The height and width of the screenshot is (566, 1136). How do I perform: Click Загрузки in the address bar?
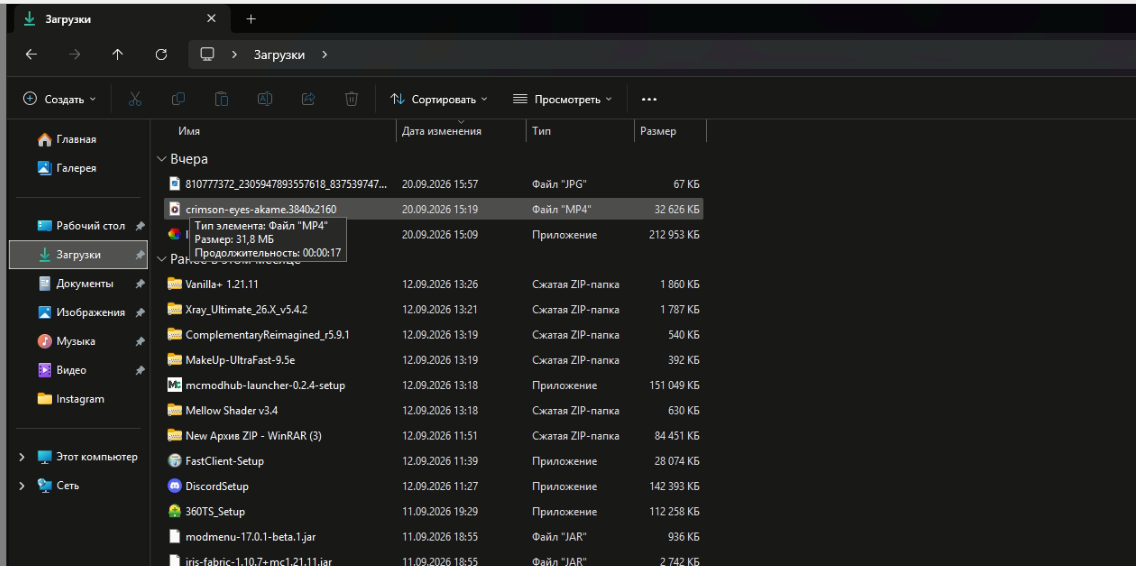(x=279, y=54)
